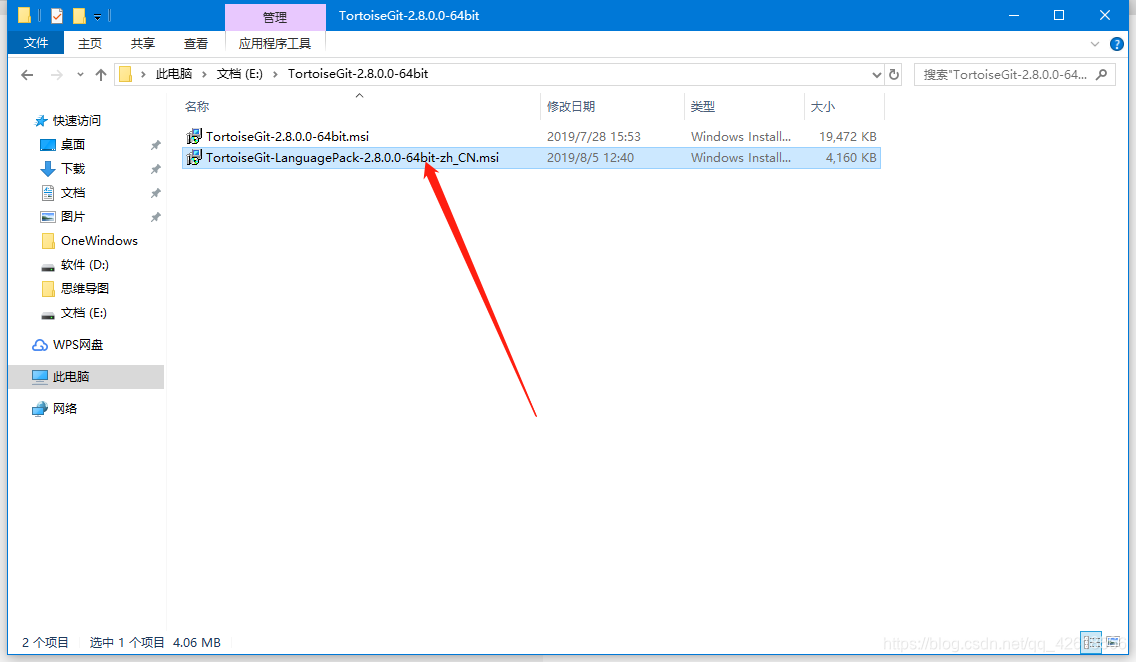The width and height of the screenshot is (1136, 662).
Task: Select TortoiseGit-2.8.0.0-64bit.msi file
Action: tap(287, 136)
